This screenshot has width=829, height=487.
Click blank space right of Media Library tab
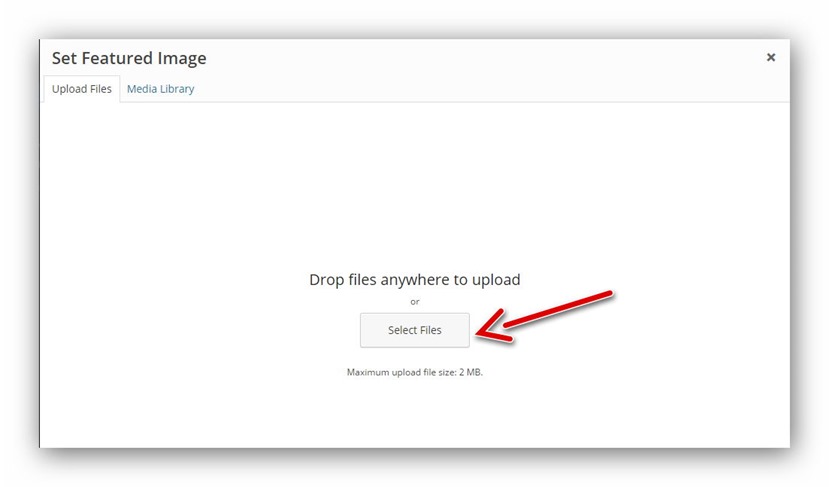450,89
